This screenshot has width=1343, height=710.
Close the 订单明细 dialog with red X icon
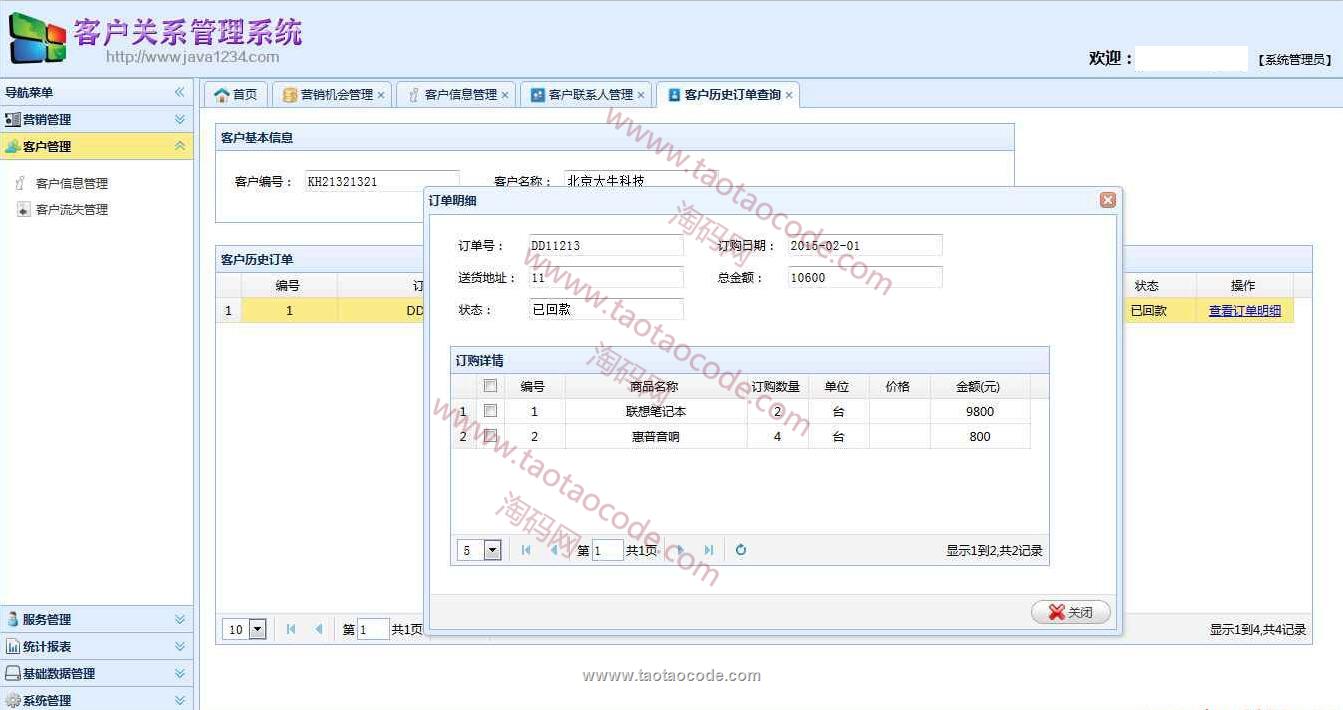(1107, 200)
